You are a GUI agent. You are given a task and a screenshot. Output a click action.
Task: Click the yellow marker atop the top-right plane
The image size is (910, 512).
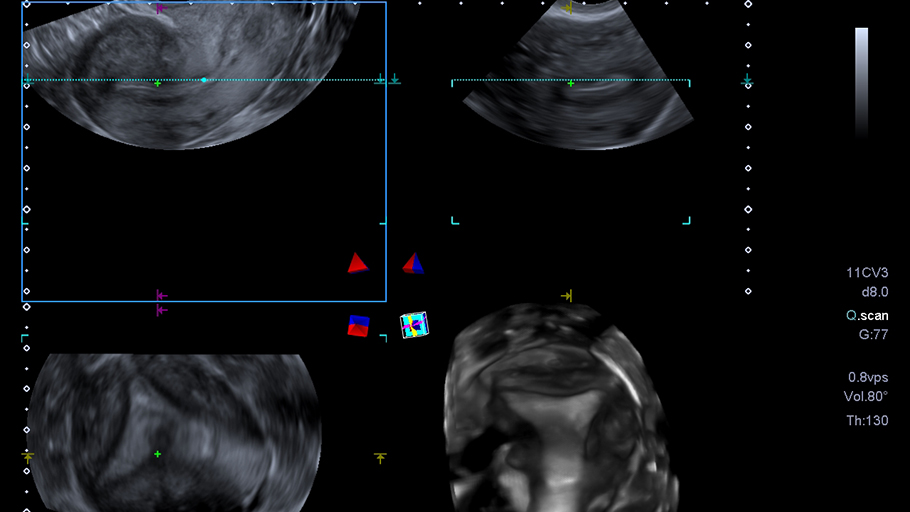[567, 8]
